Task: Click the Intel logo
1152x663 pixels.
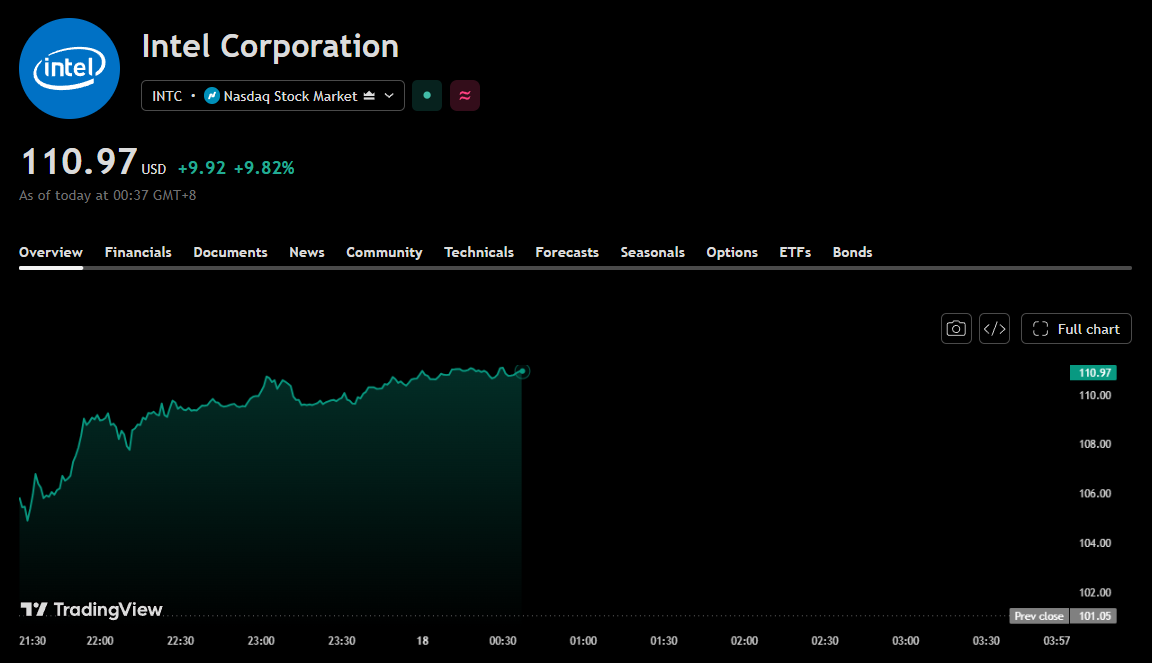Action: point(69,68)
